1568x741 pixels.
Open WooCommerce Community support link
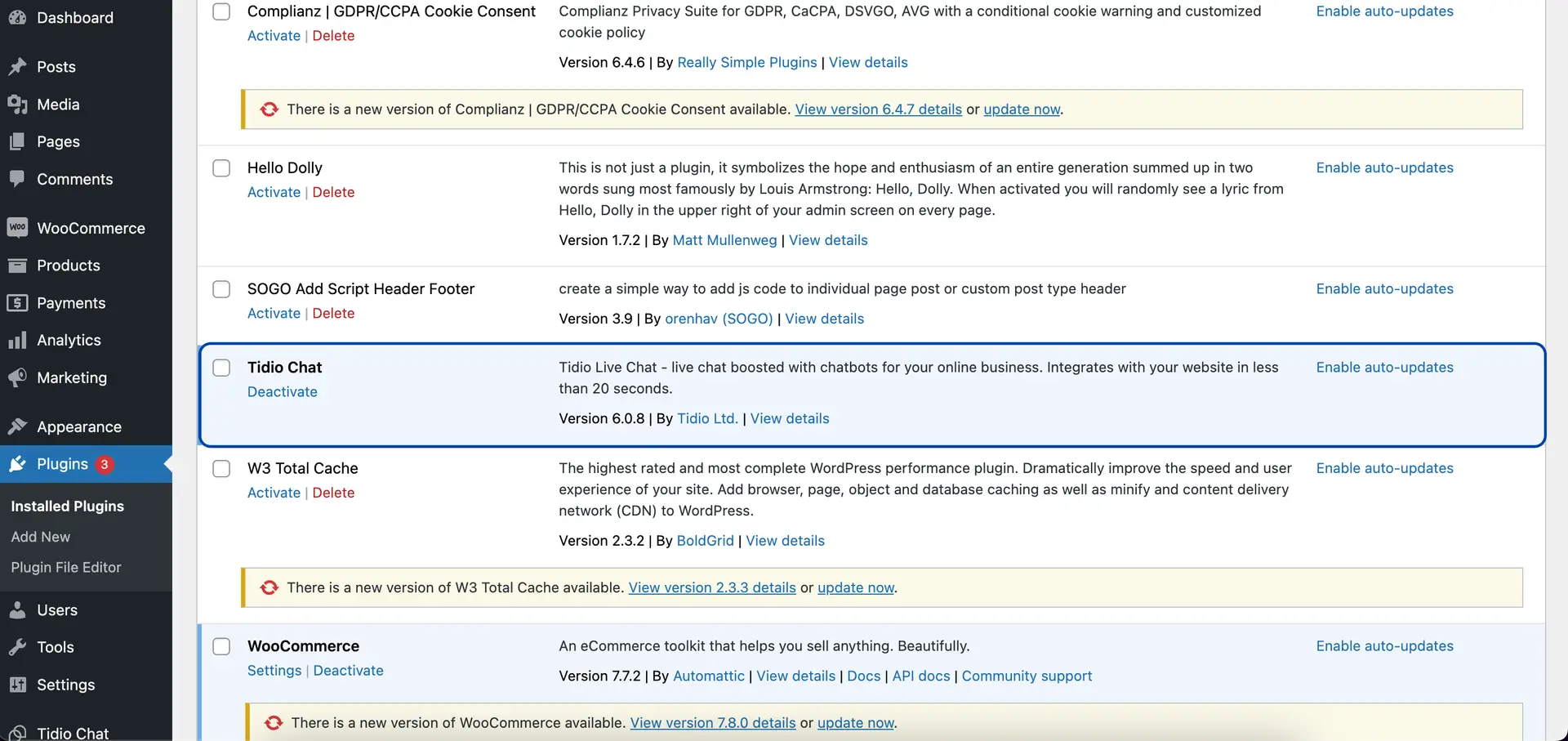[1027, 676]
